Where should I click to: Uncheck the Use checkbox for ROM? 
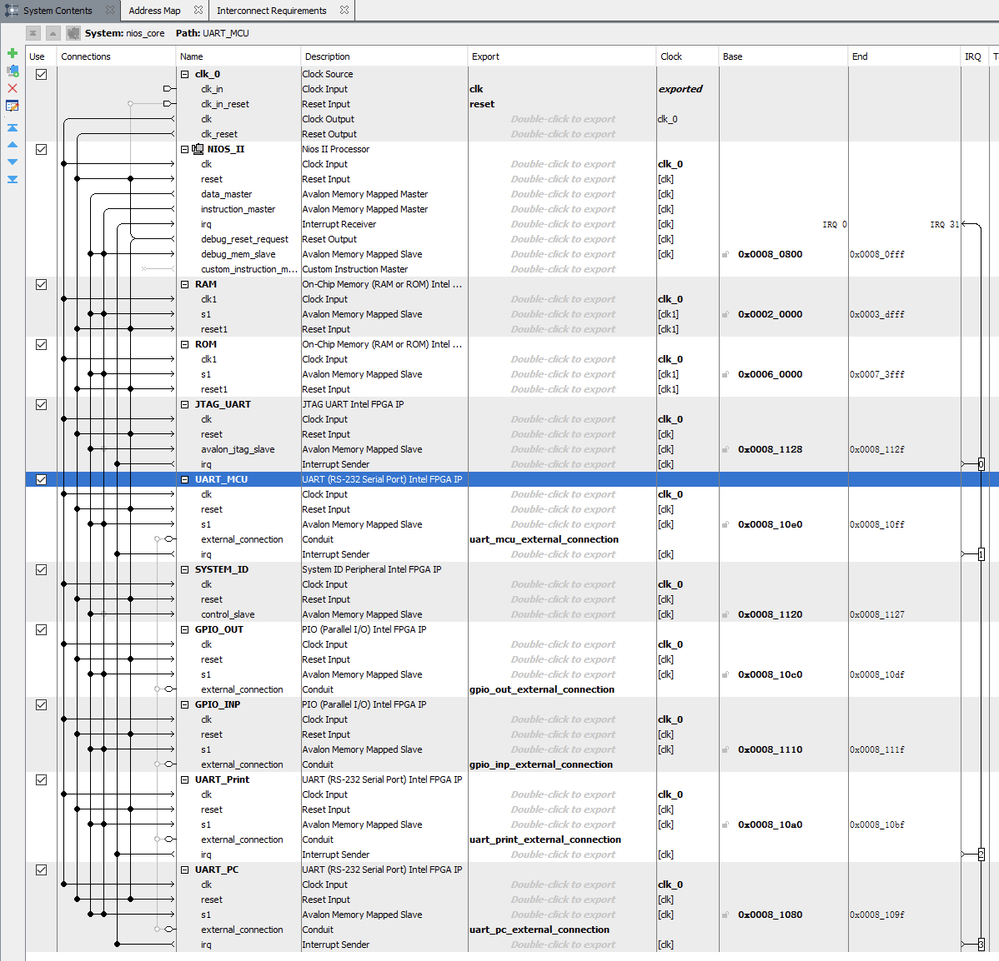tap(41, 344)
